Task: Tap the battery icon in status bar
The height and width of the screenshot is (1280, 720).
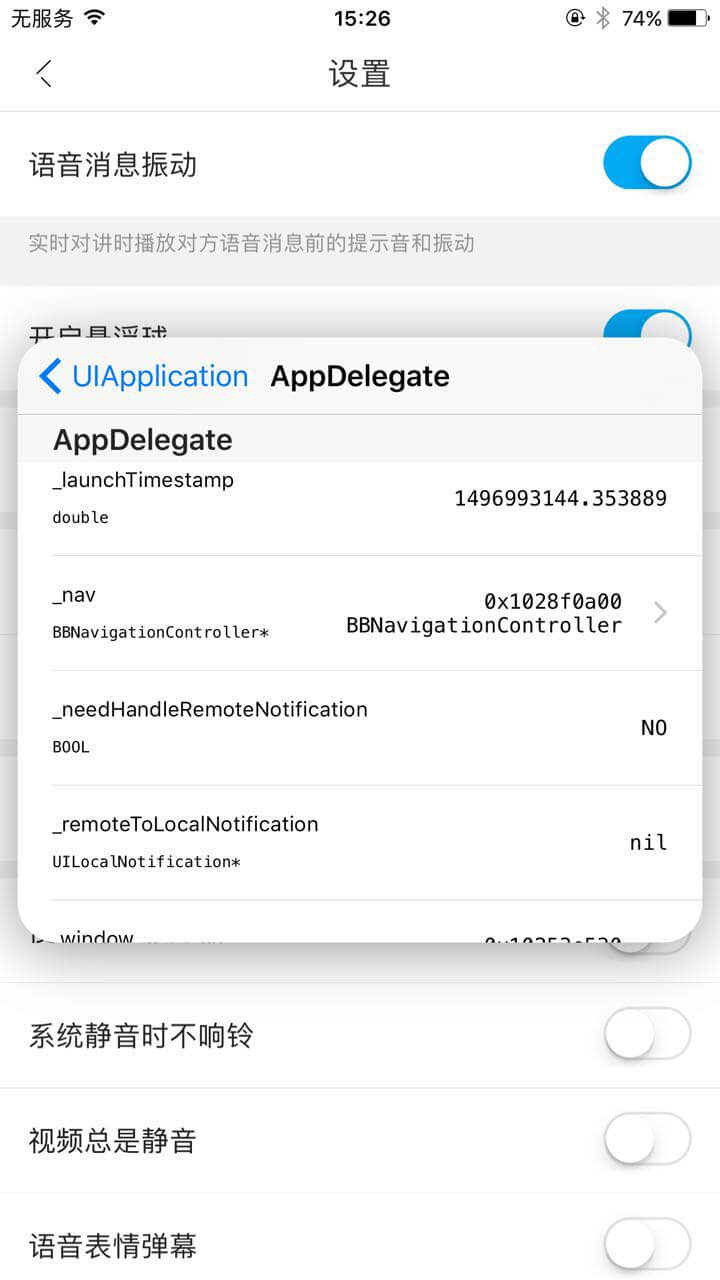Action: [688, 18]
